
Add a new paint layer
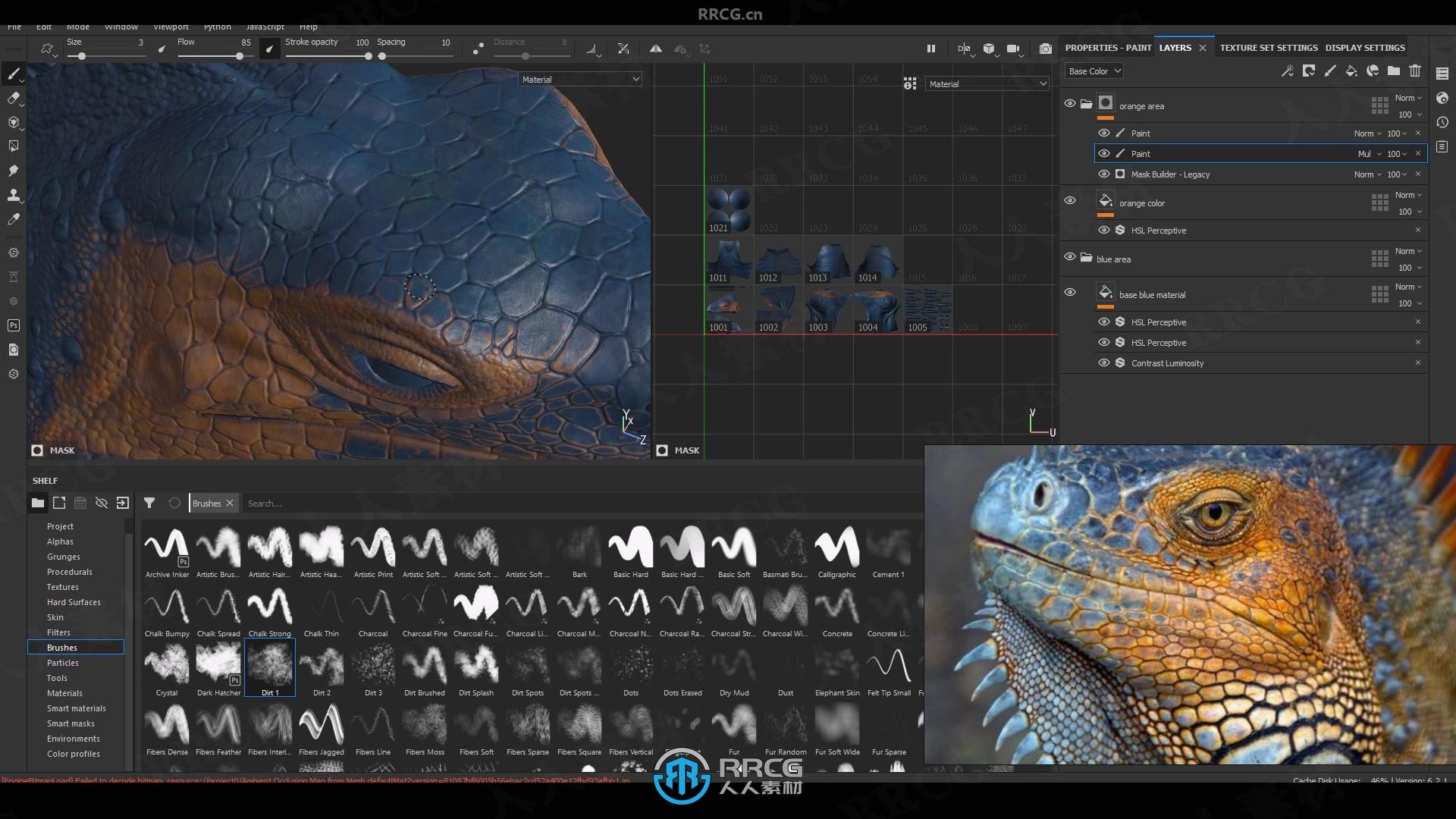click(1330, 71)
